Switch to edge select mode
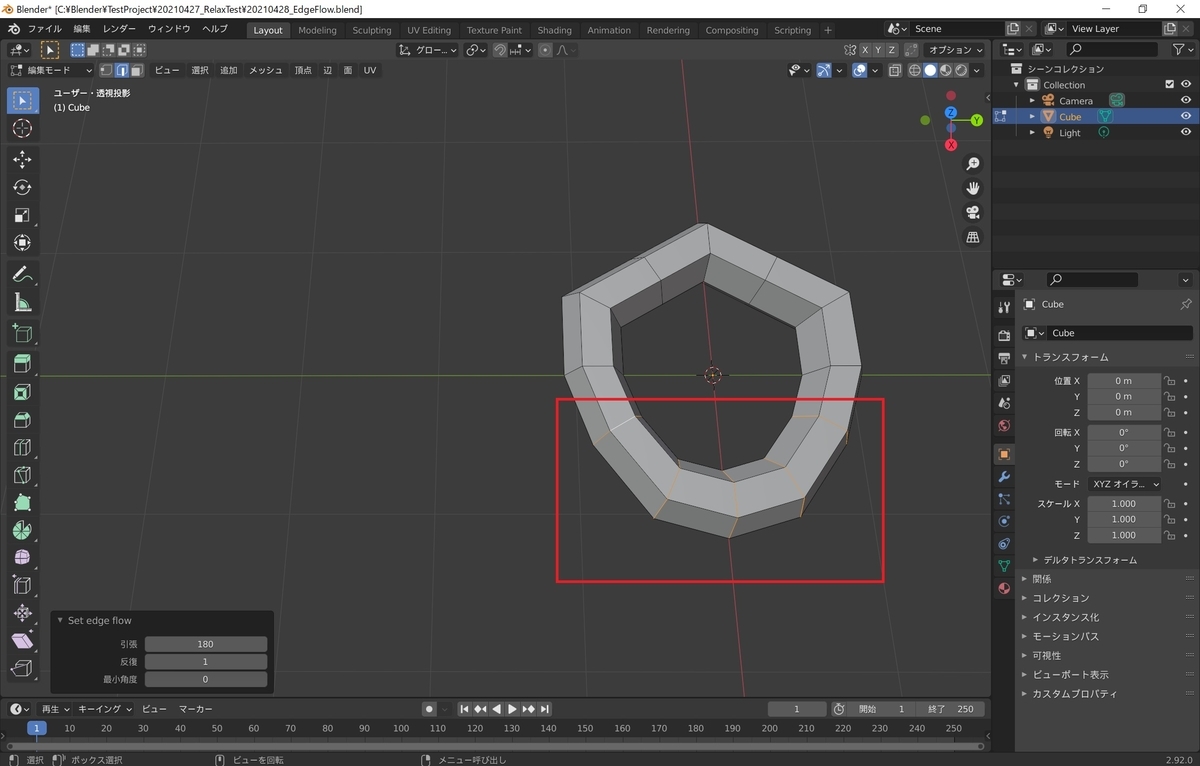The height and width of the screenshot is (766, 1200). tap(121, 70)
